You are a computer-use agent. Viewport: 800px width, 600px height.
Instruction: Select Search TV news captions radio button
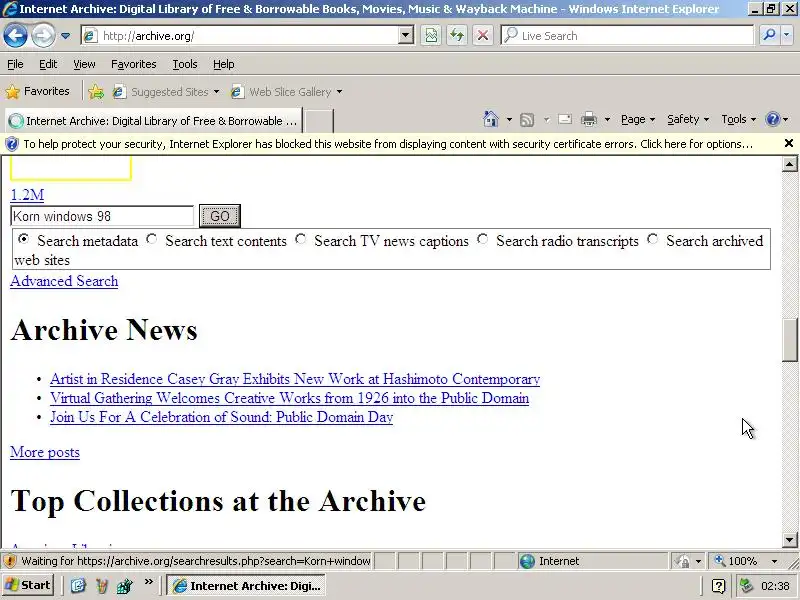pyautogui.click(x=301, y=239)
